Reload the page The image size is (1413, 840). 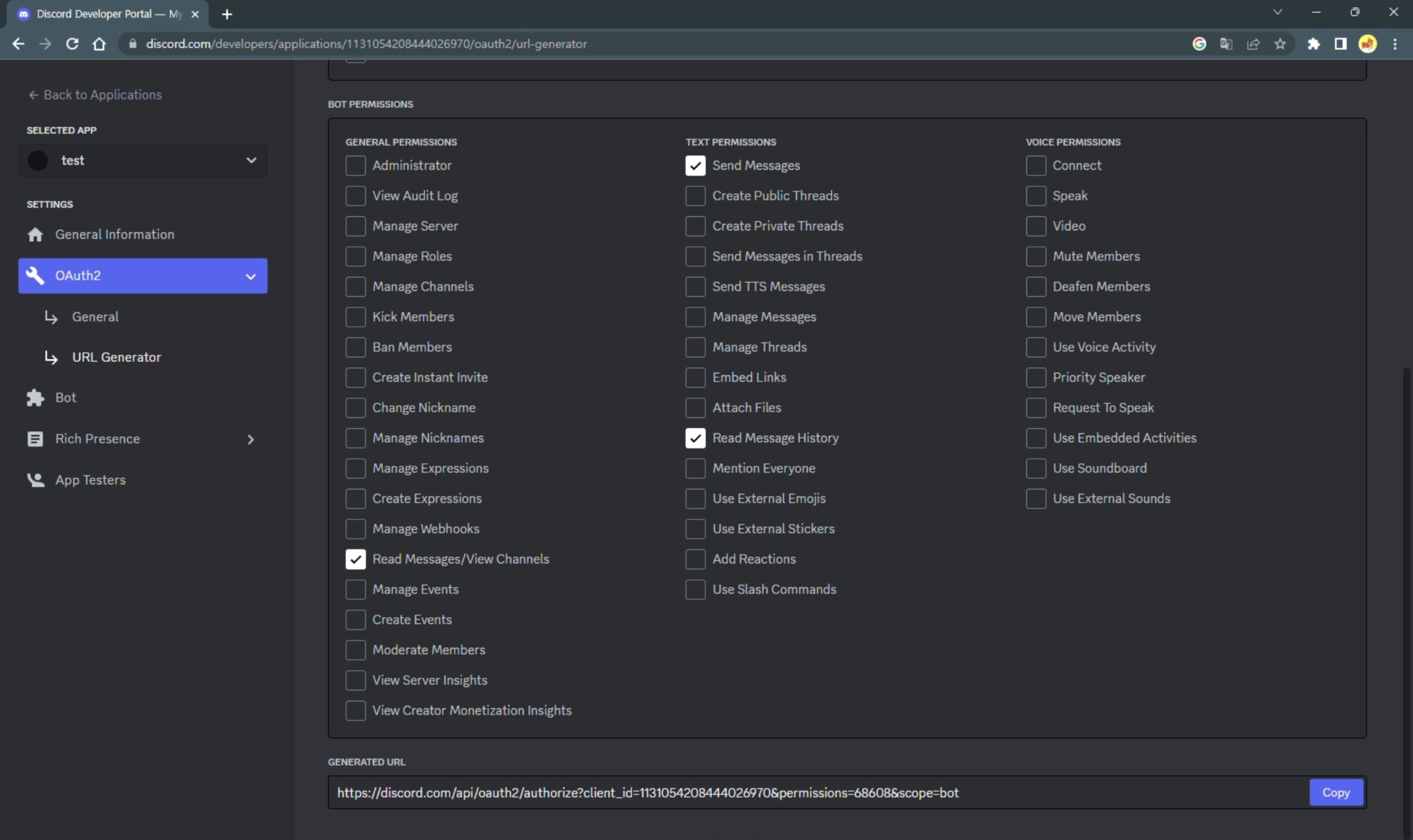coord(73,43)
